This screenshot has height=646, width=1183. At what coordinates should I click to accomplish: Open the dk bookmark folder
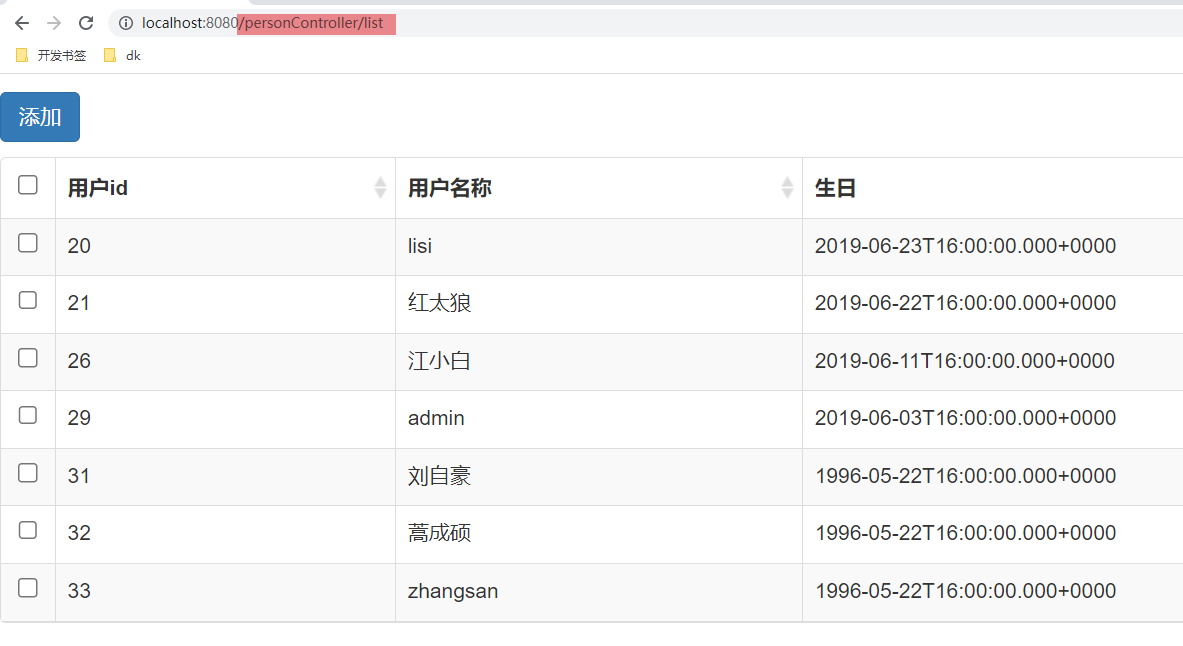pos(123,55)
